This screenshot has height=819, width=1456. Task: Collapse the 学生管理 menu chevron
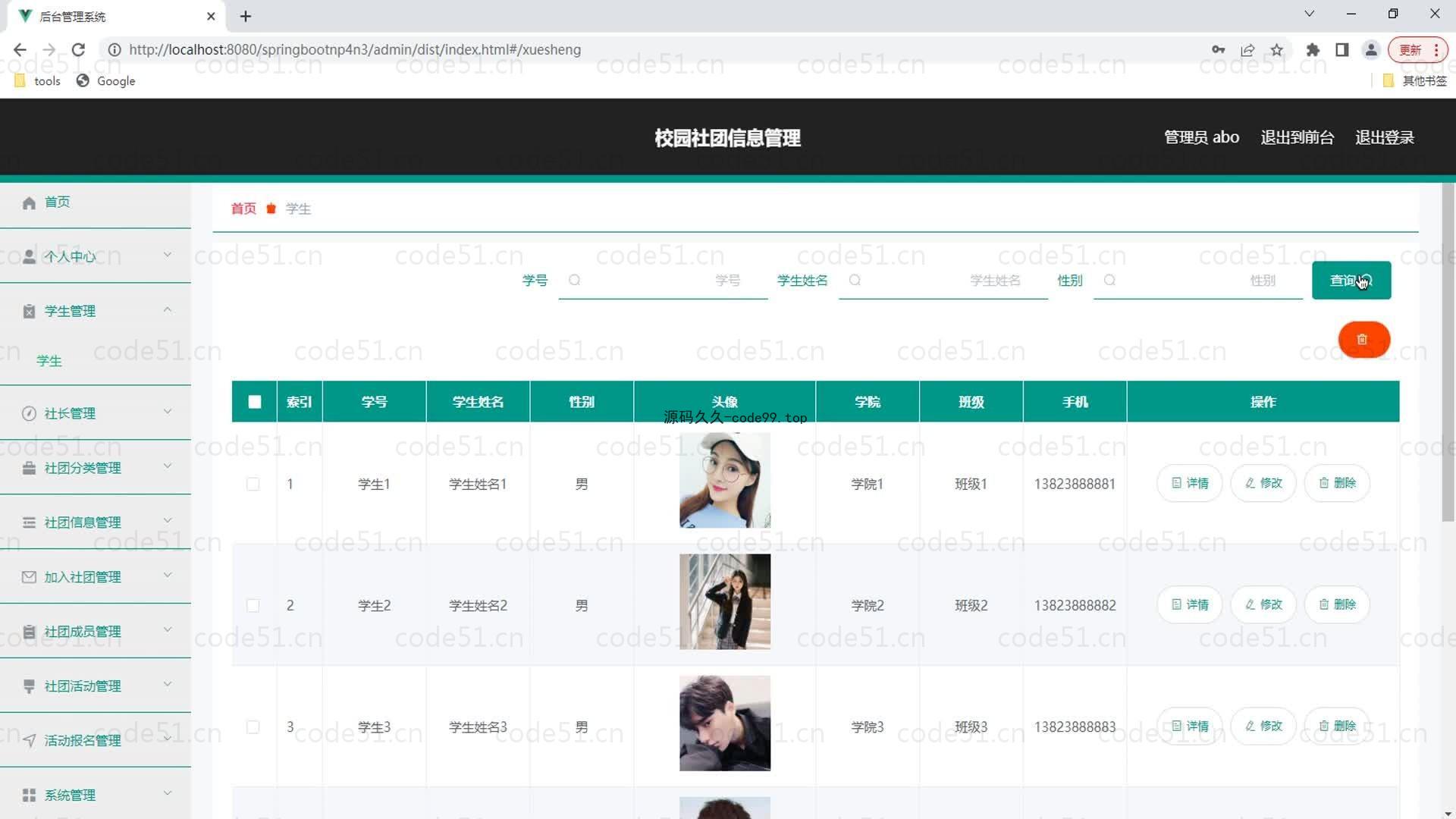coord(168,309)
